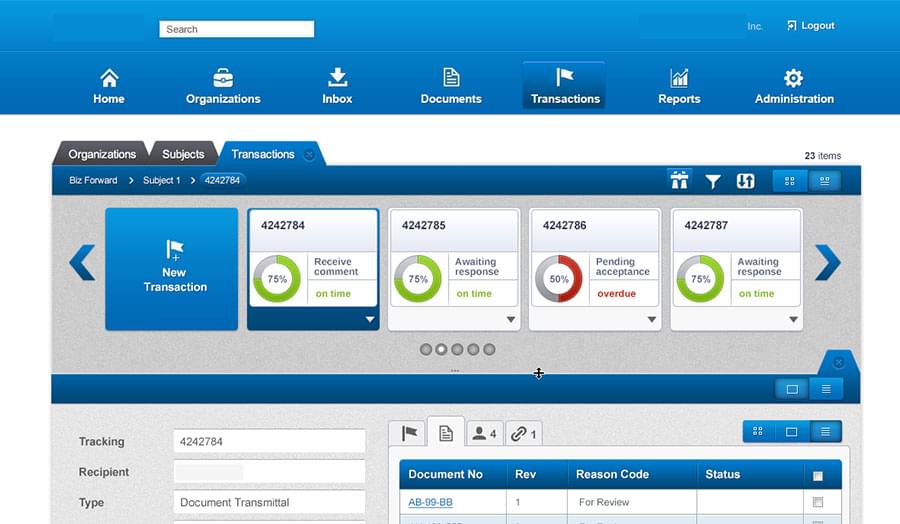This screenshot has width=900, height=524.
Task: Expand dropdown arrow on card 4242785
Action: tap(511, 320)
